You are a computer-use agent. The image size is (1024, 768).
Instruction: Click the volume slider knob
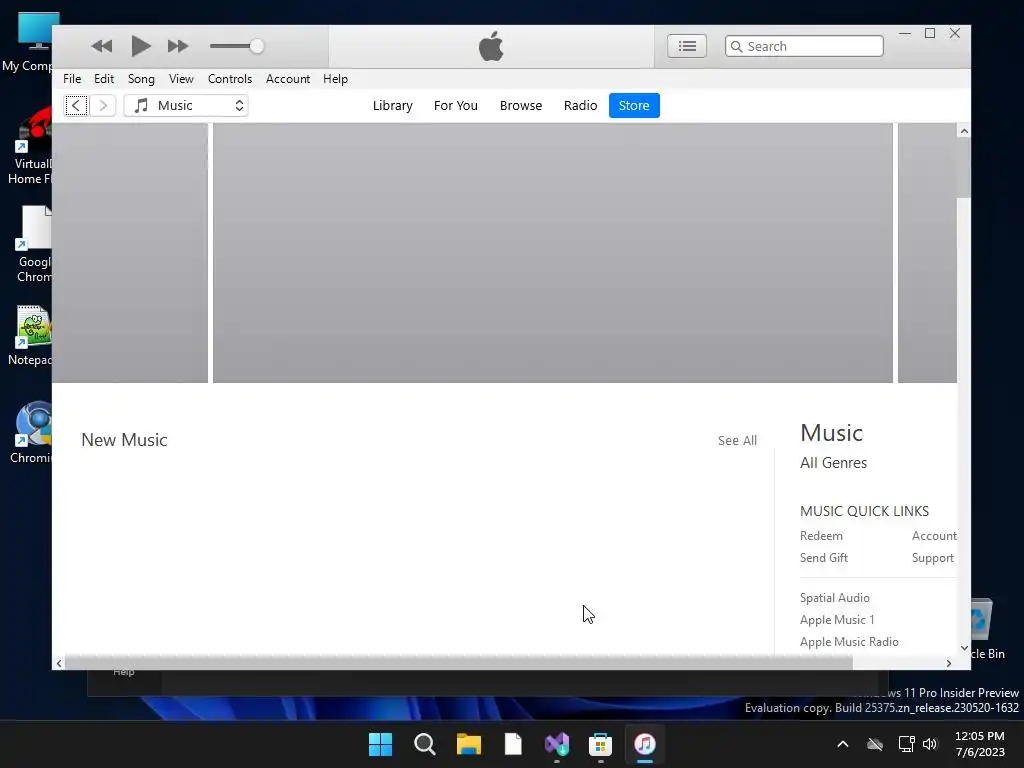pos(257,46)
